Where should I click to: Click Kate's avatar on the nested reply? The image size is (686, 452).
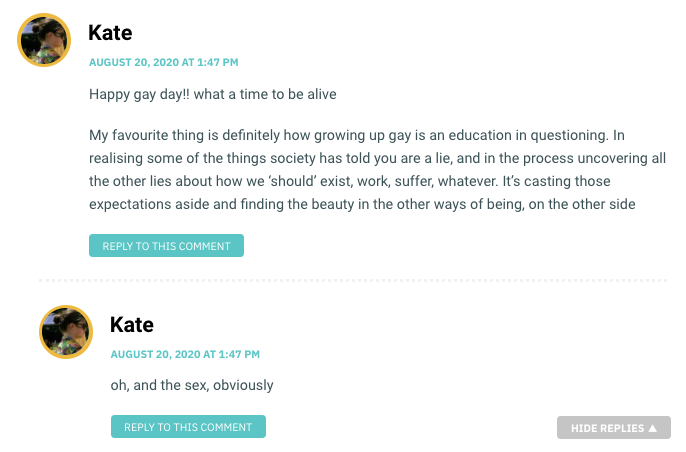(66, 332)
